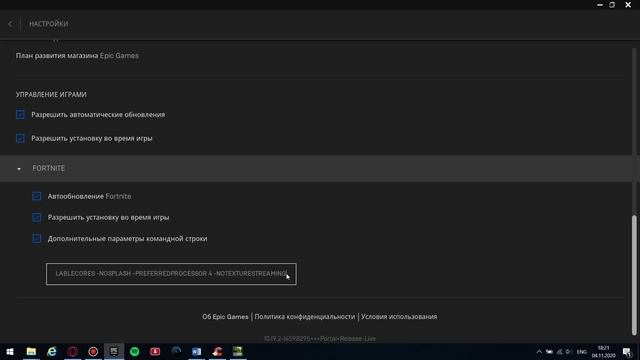Toggle Автообновление Fortnite checkbox

point(37,196)
